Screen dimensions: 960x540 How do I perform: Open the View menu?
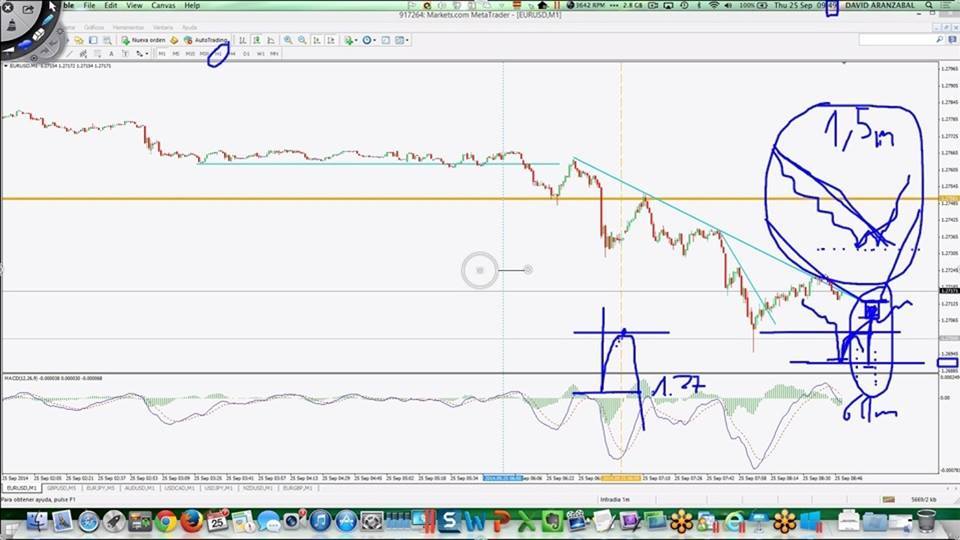[x=134, y=6]
